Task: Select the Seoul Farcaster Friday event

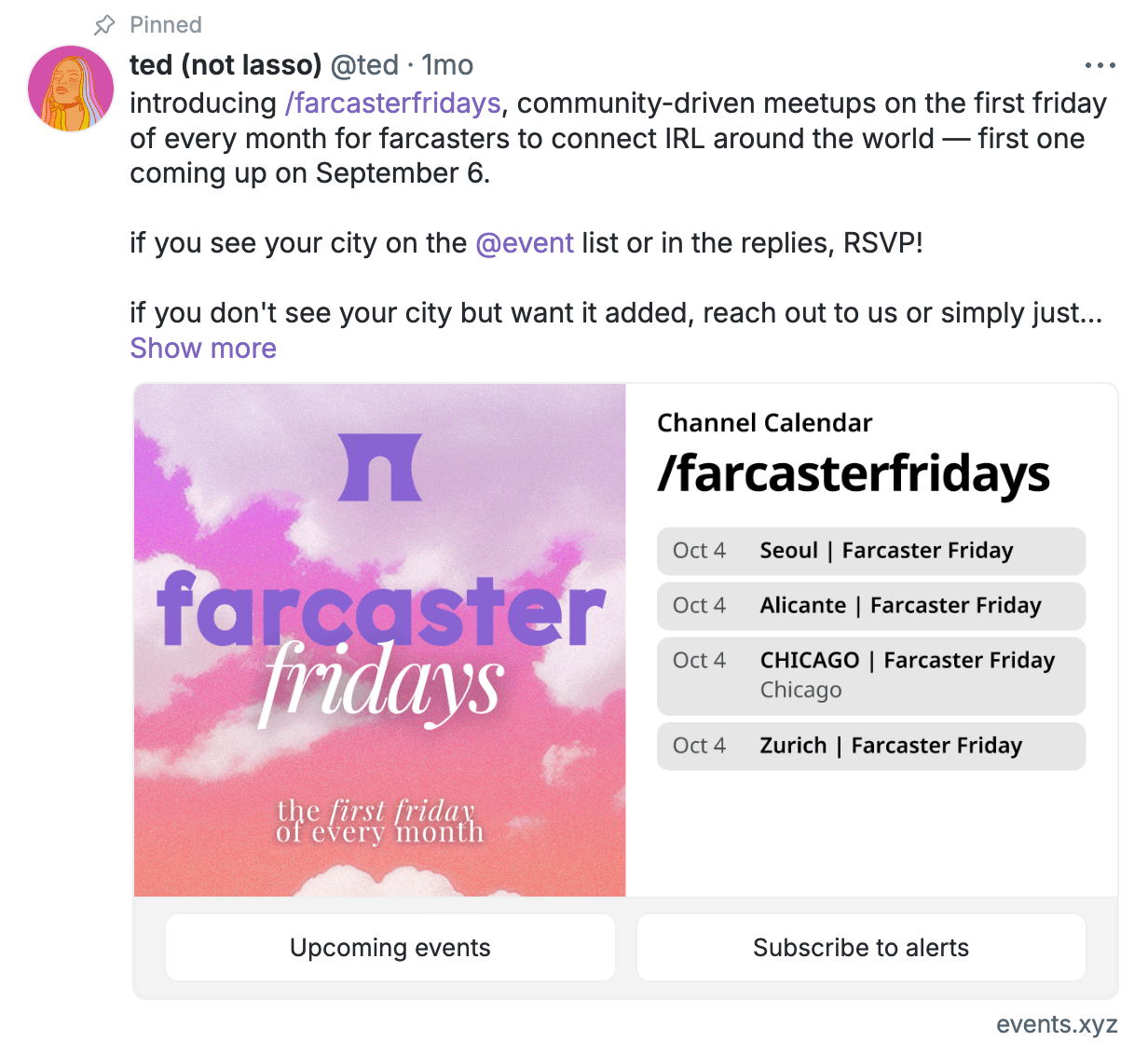Action: coord(871,551)
